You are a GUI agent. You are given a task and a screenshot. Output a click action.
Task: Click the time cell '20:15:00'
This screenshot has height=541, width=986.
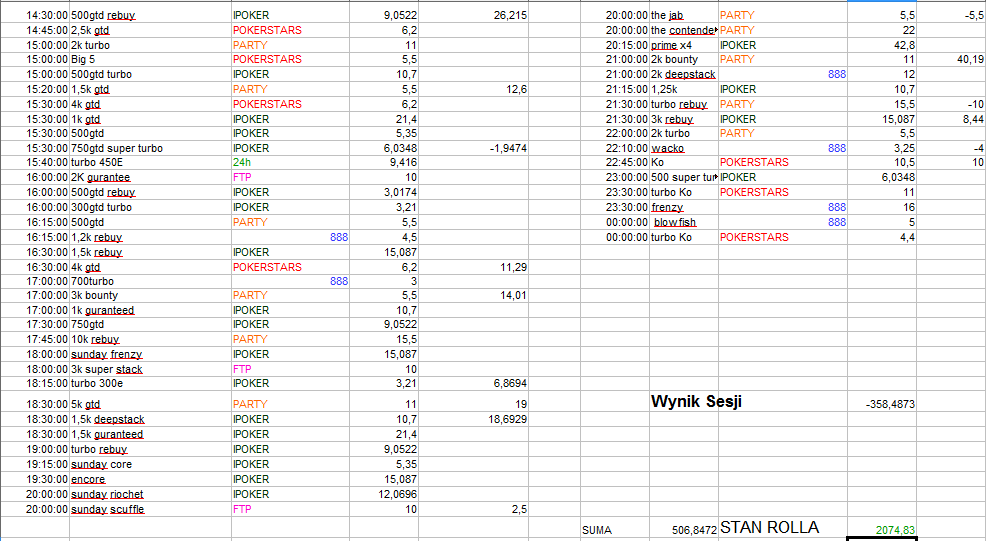pyautogui.click(x=615, y=45)
